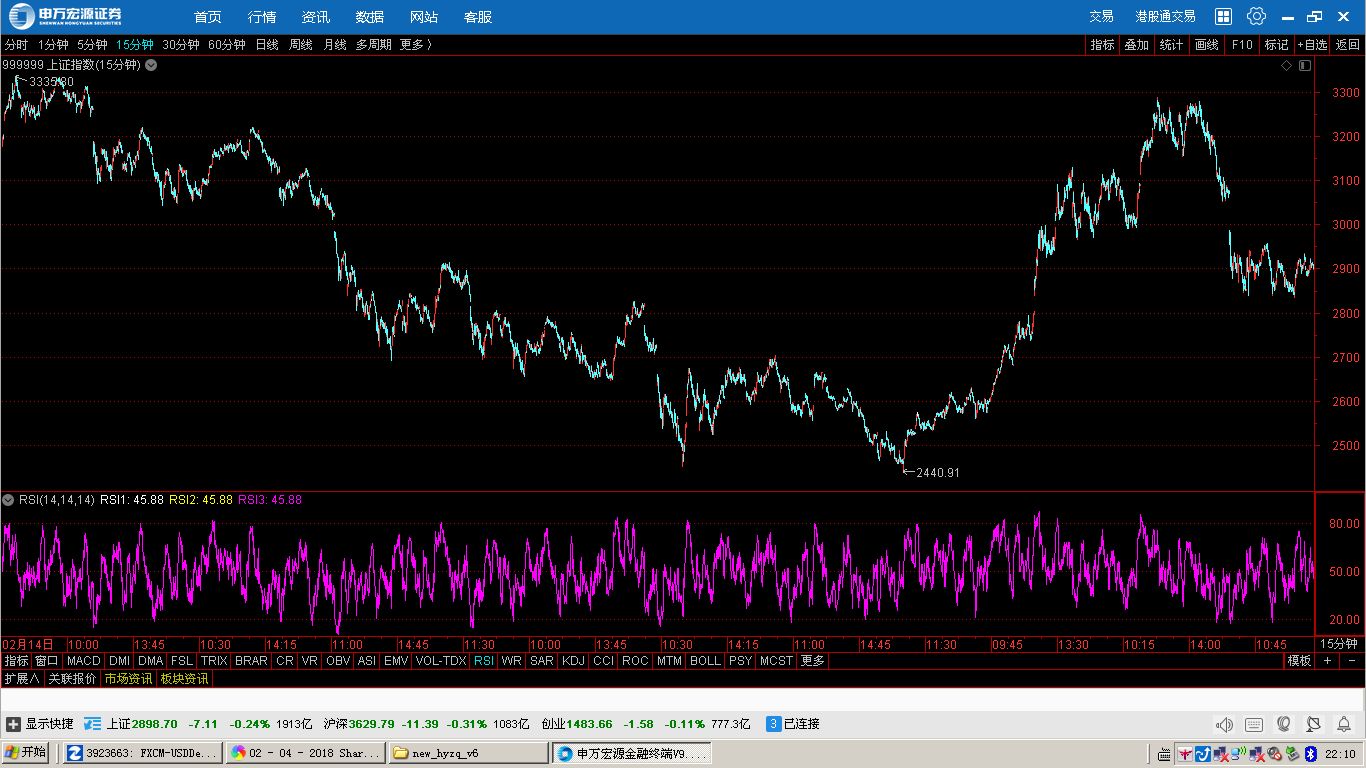Click the plus icon beside 显示快捷
Screen dimensions: 1366x768
point(13,724)
